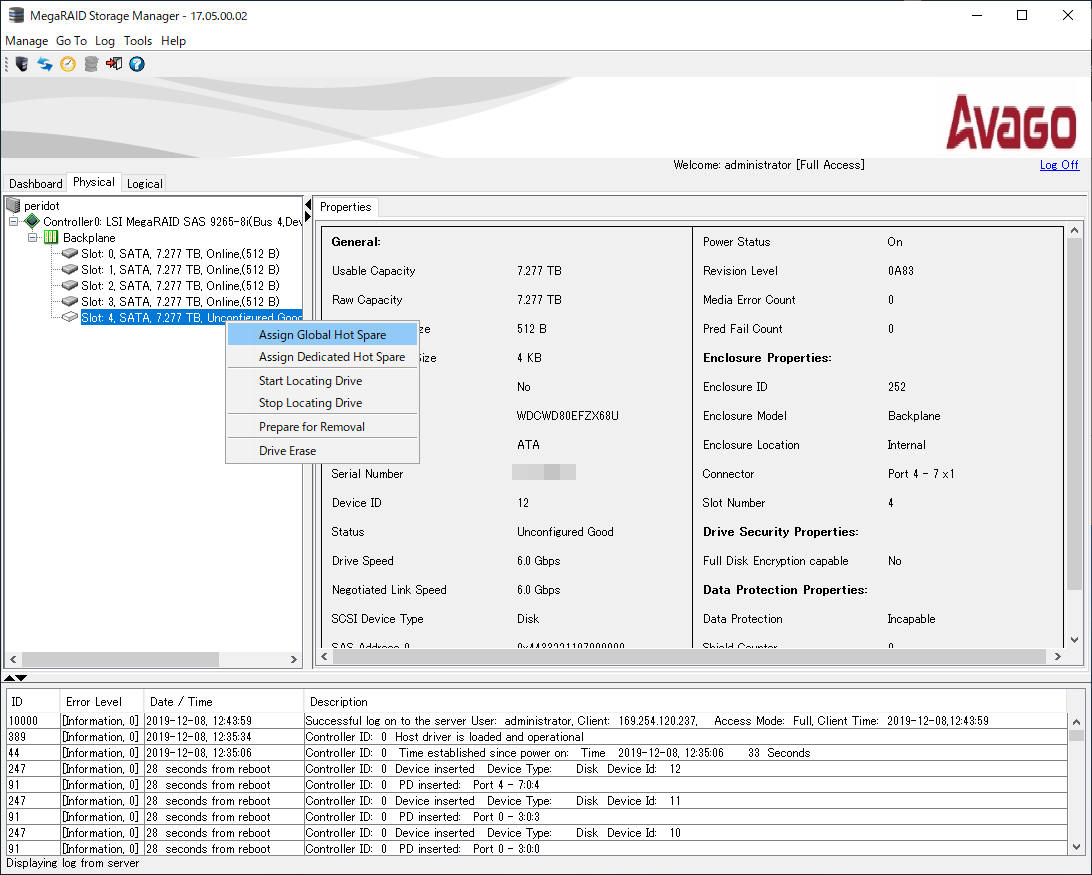The width and height of the screenshot is (1092, 875).
Task: Click the left-pointing collapse arrow on the pane splitter
Action: click(x=308, y=205)
